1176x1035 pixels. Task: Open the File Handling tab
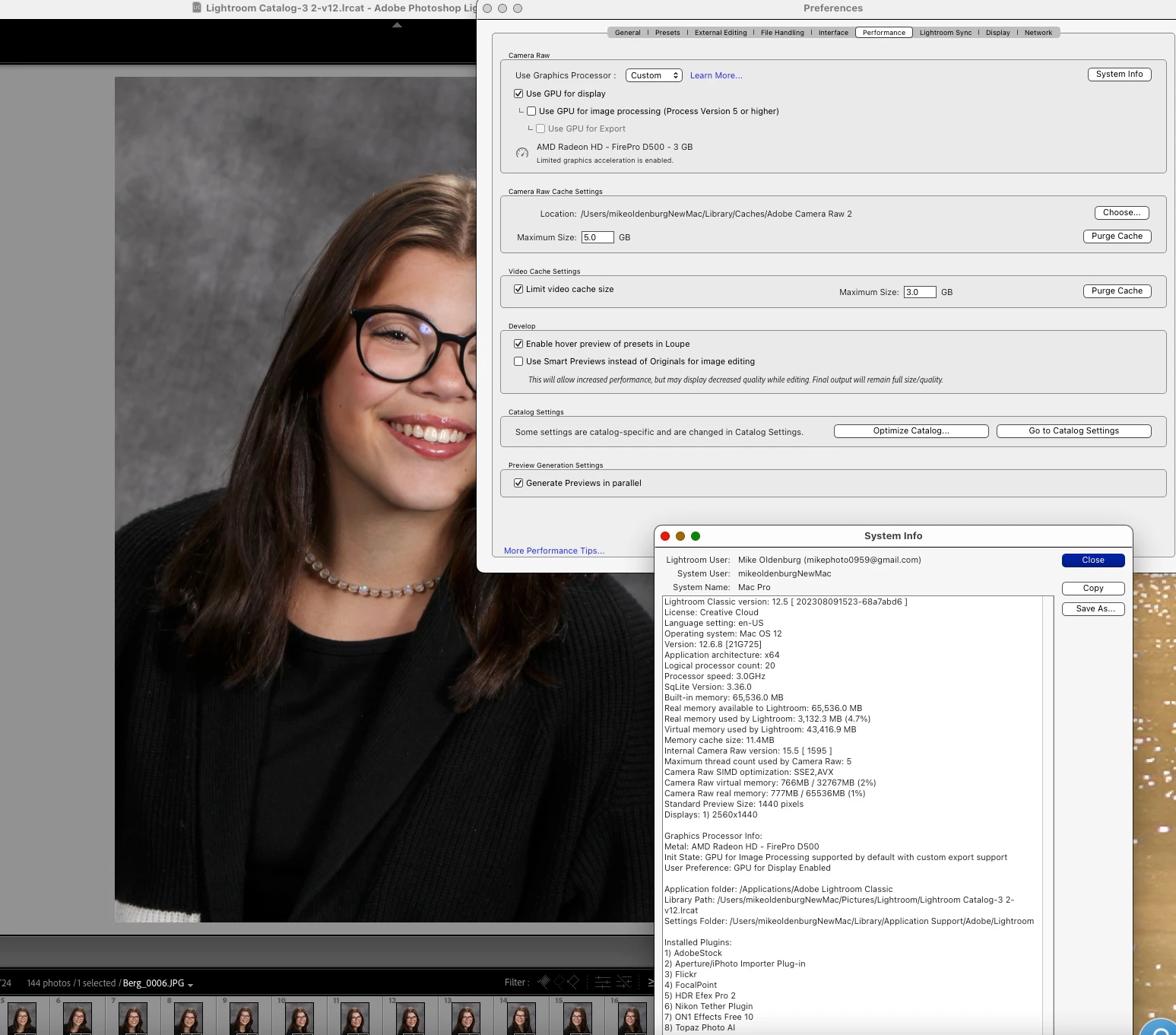tap(782, 33)
